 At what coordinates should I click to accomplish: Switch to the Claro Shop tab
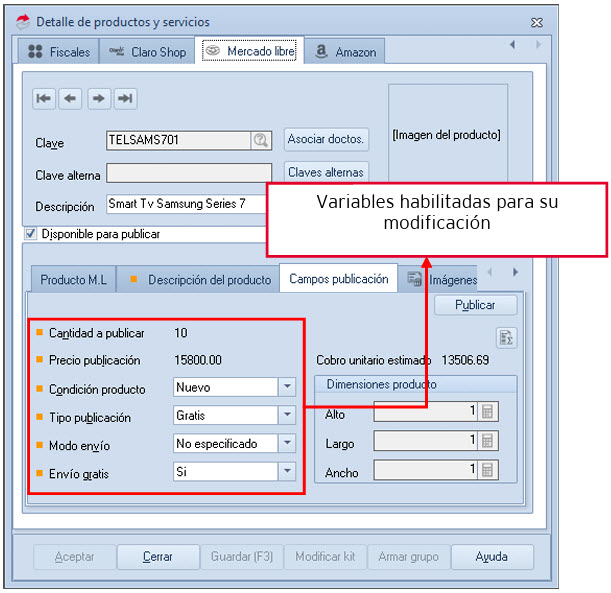(x=148, y=52)
